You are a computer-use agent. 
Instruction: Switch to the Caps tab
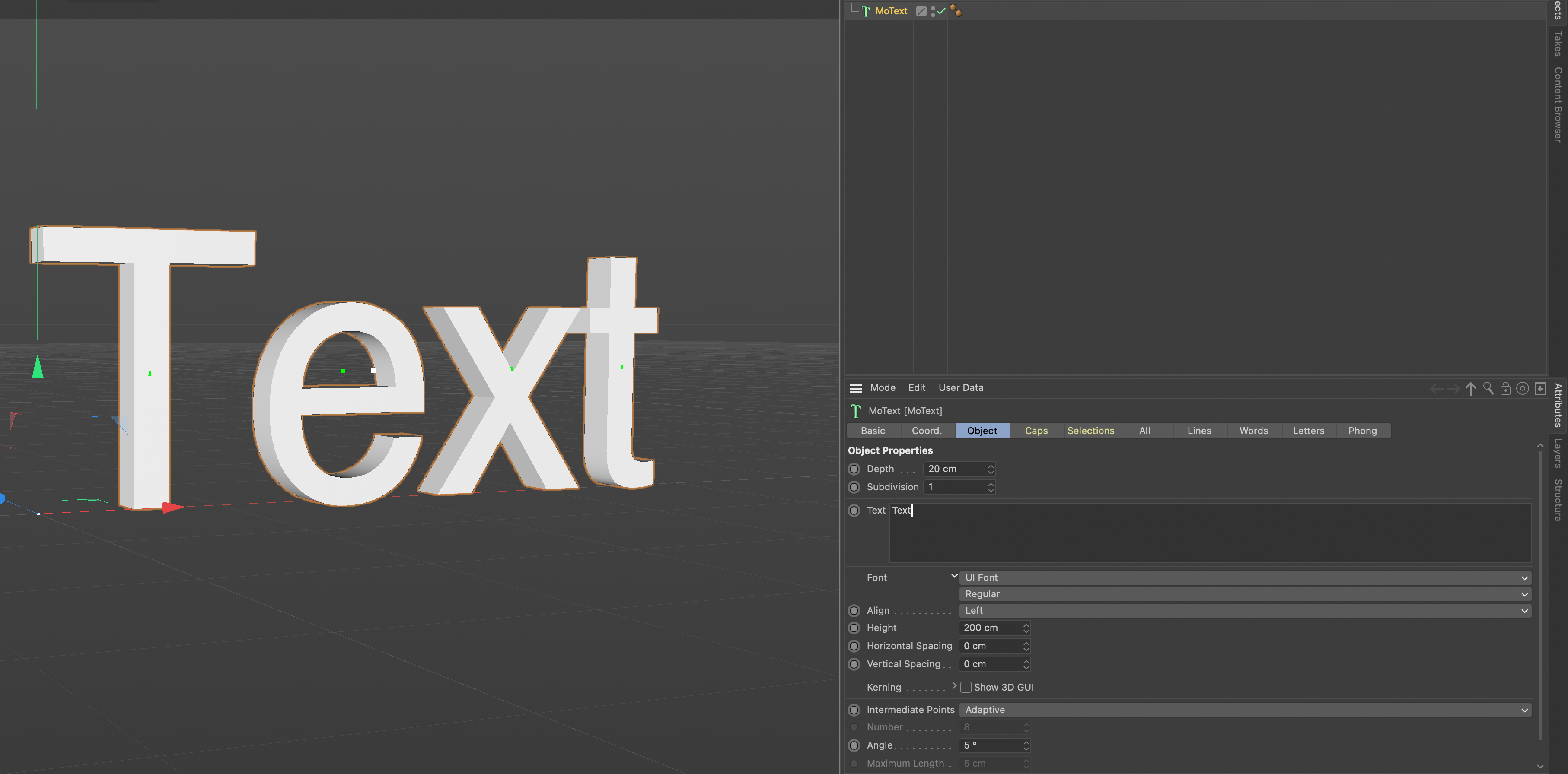(1036, 431)
